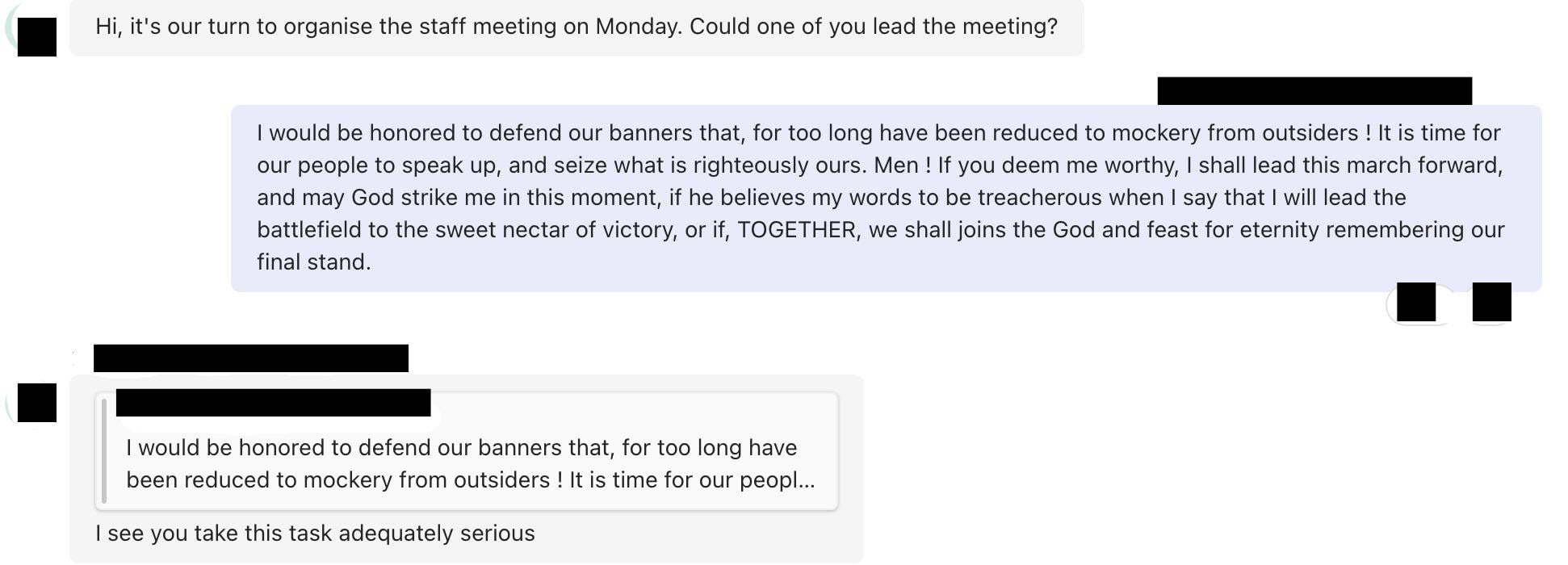
Task: Click the avatar beside the staff meeting message
Action: point(37,36)
